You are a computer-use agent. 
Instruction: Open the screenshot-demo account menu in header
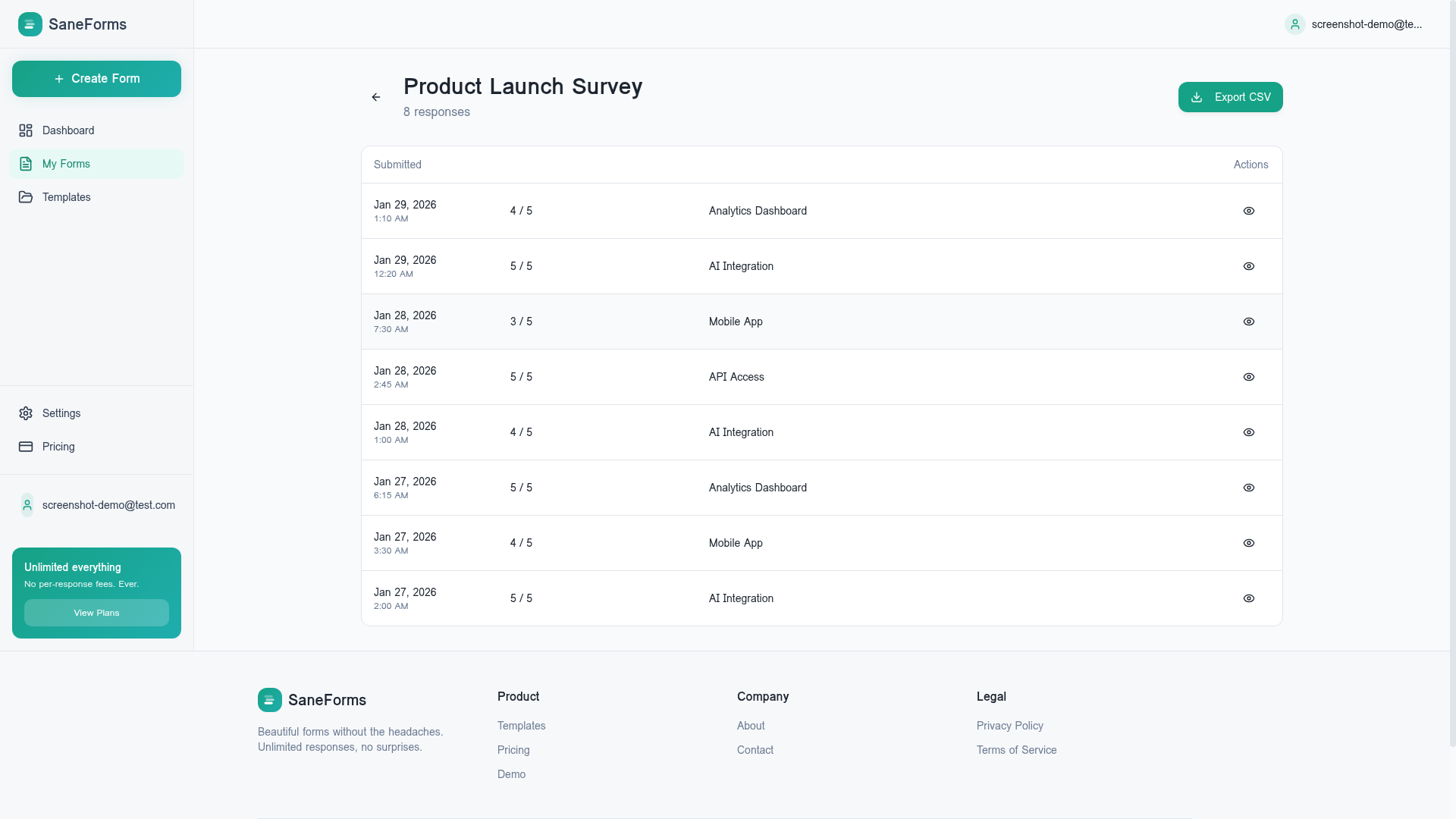pyautogui.click(x=1354, y=24)
